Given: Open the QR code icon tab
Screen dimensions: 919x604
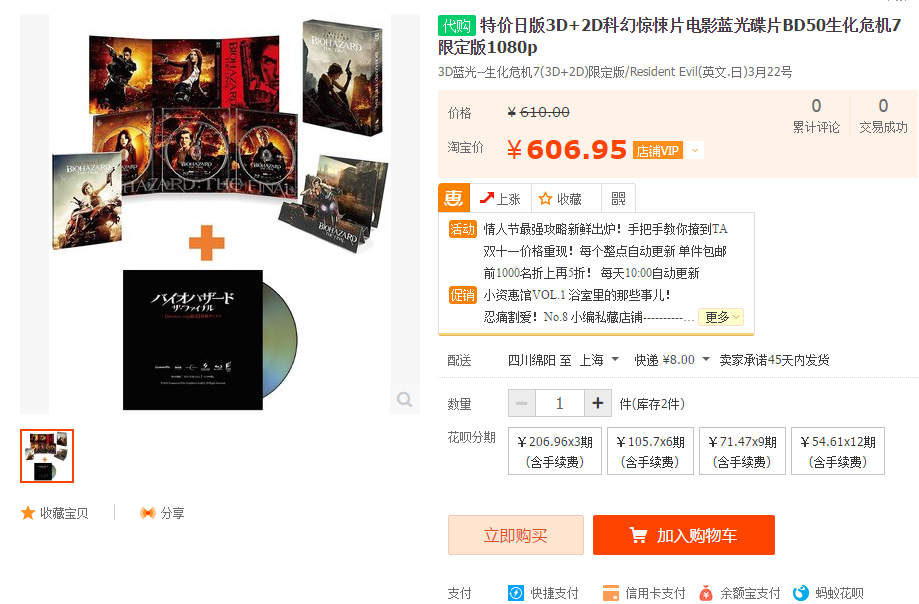Looking at the screenshot, I should tap(618, 199).
